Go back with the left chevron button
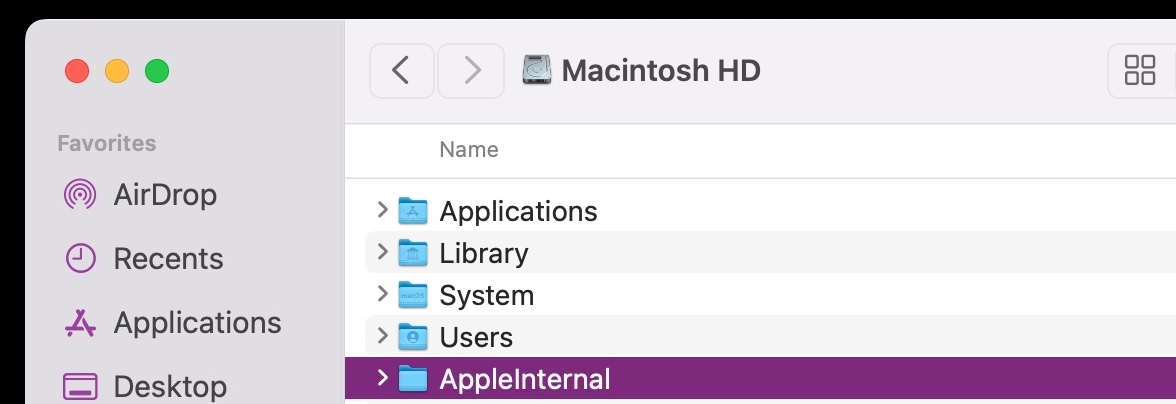This screenshot has width=1176, height=404. pos(401,71)
